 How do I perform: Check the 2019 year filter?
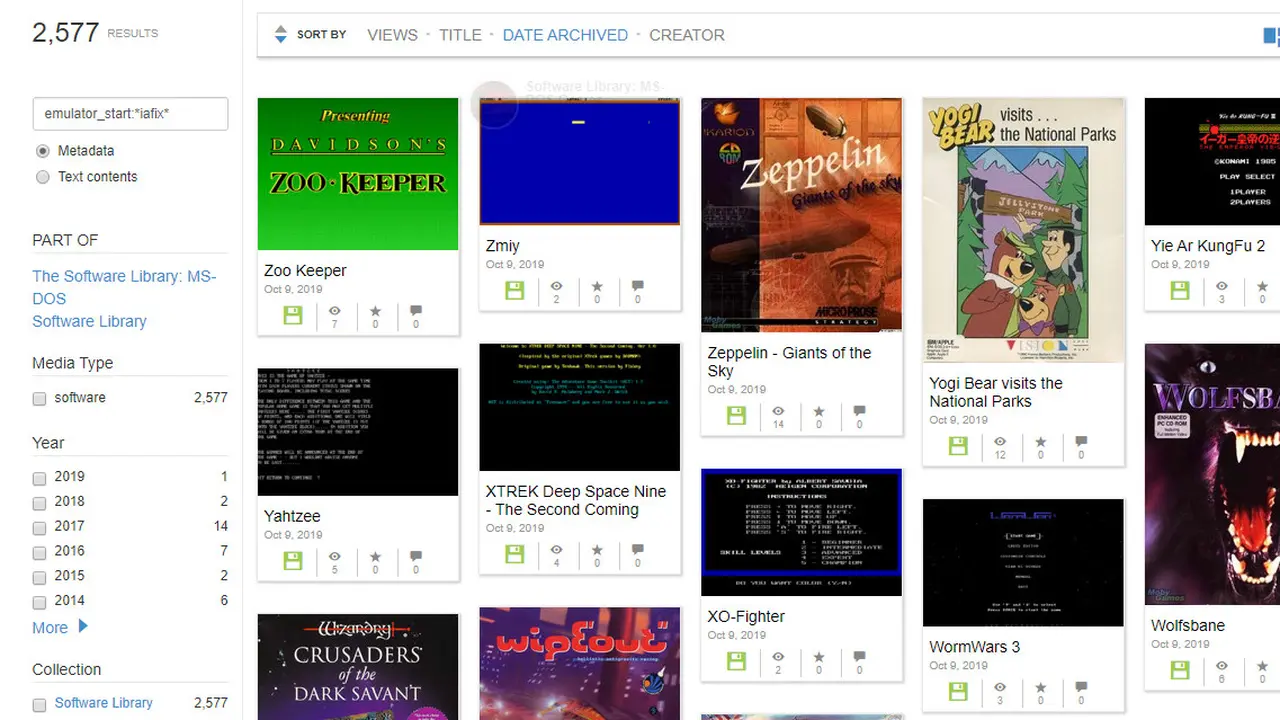point(40,478)
